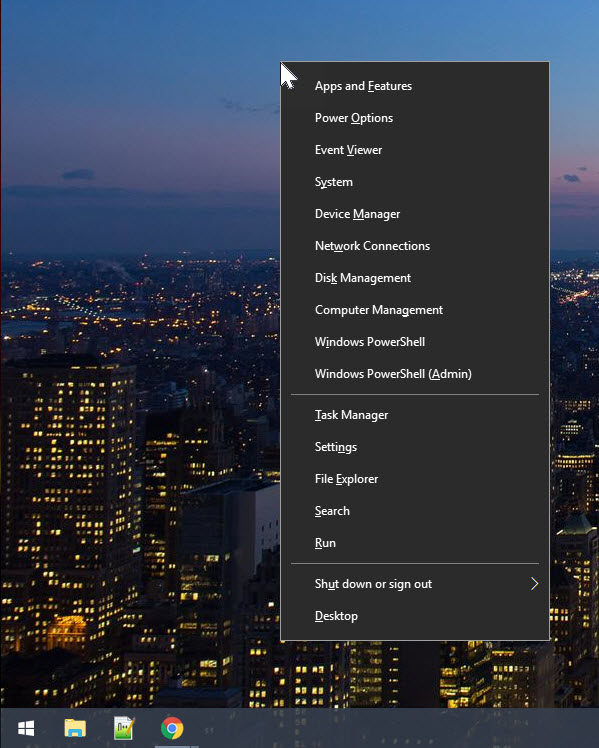This screenshot has height=748, width=599.
Task: Open Apps and Features
Action: 415,86
